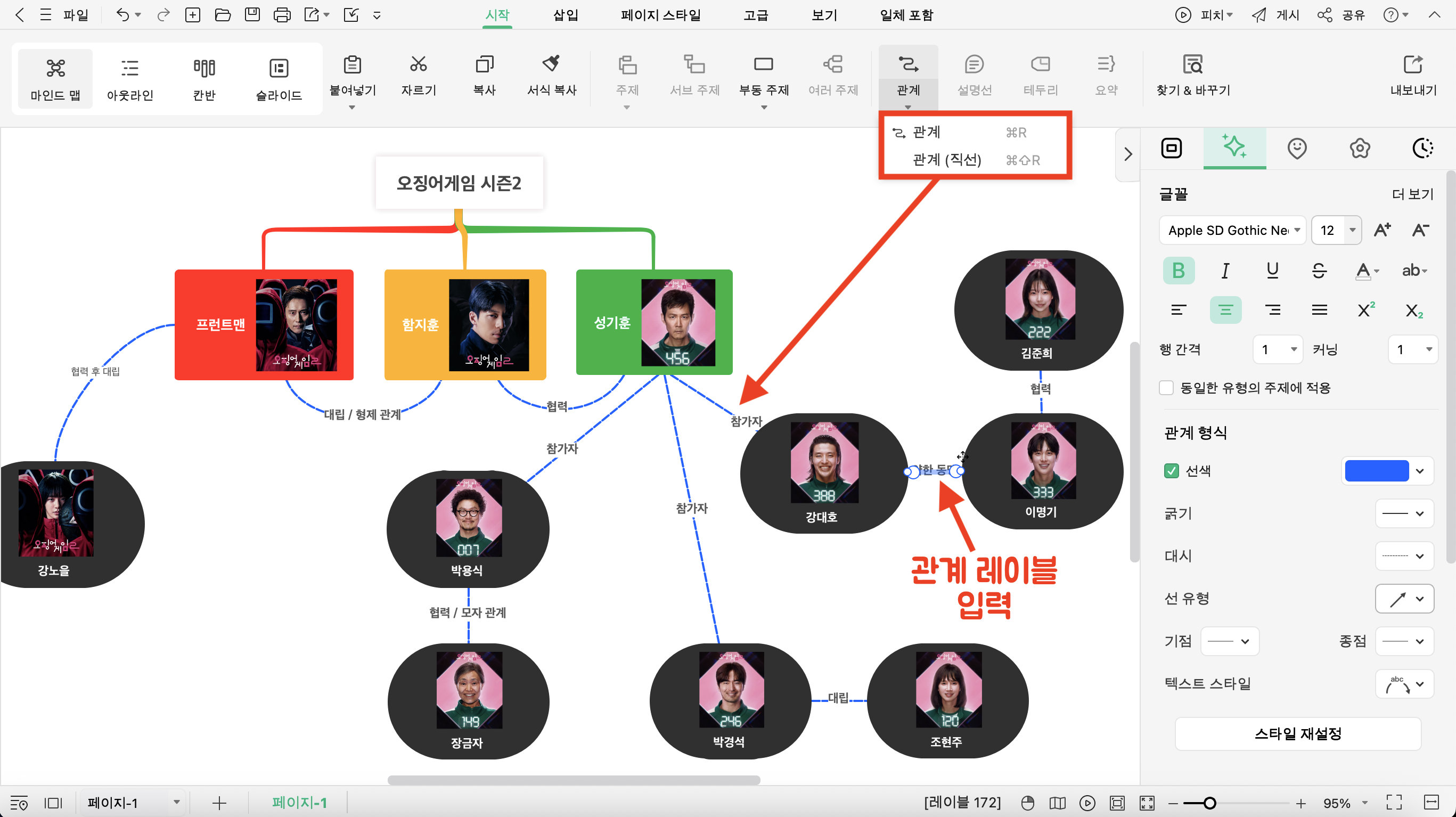This screenshot has height=817, width=1456.
Task: Toggle superscript X² formatting
Action: [1366, 310]
